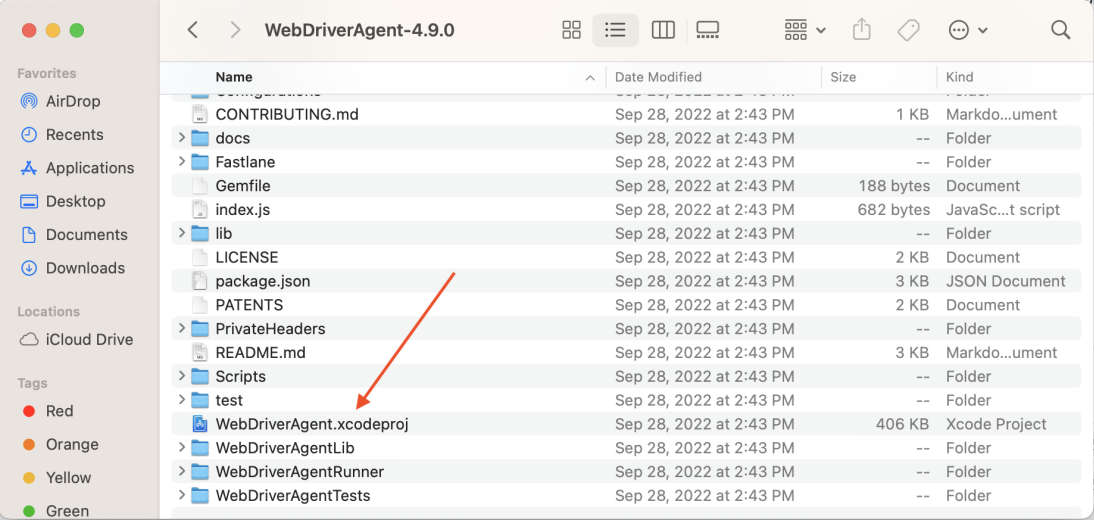Select the Red tag in sidebar
The height and width of the screenshot is (521, 1094).
pyautogui.click(x=47, y=411)
